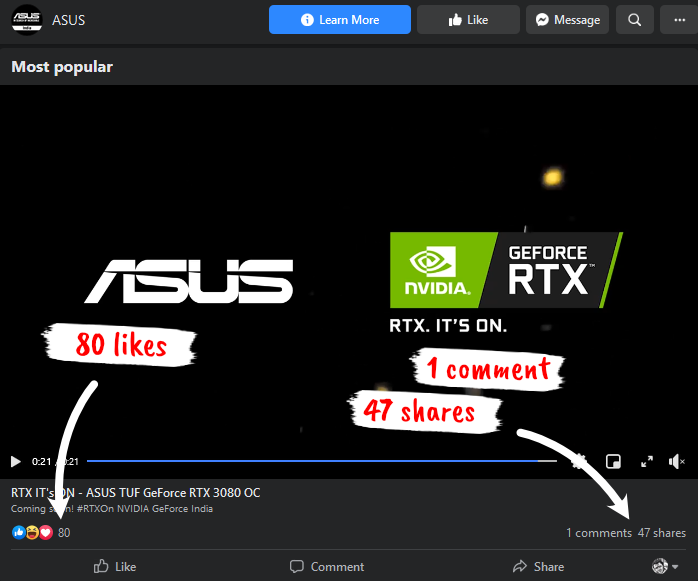Screen dimensions: 698x581
Task: Click Comment button on the post
Action: (x=326, y=566)
